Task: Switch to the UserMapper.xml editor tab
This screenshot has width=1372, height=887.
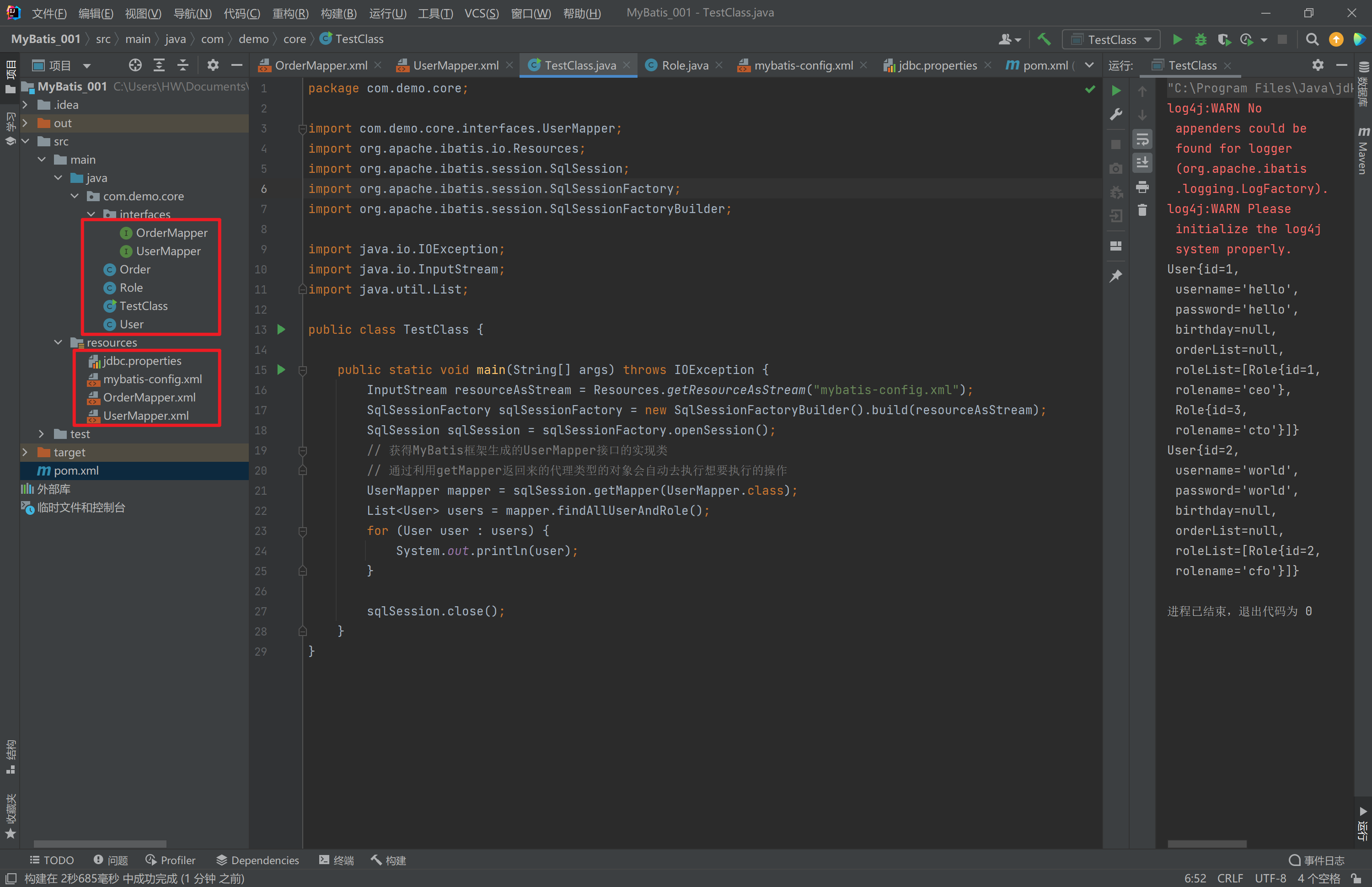Action: pyautogui.click(x=455, y=65)
